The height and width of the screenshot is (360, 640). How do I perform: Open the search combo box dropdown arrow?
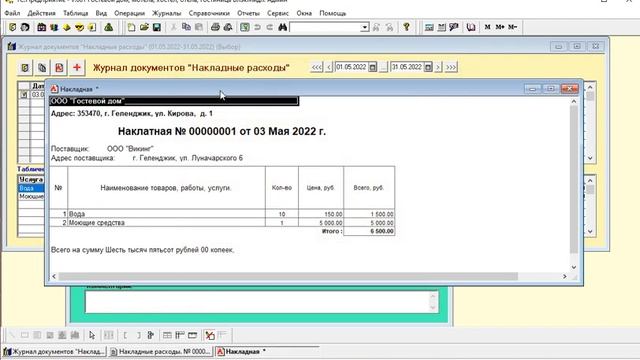tap(364, 27)
